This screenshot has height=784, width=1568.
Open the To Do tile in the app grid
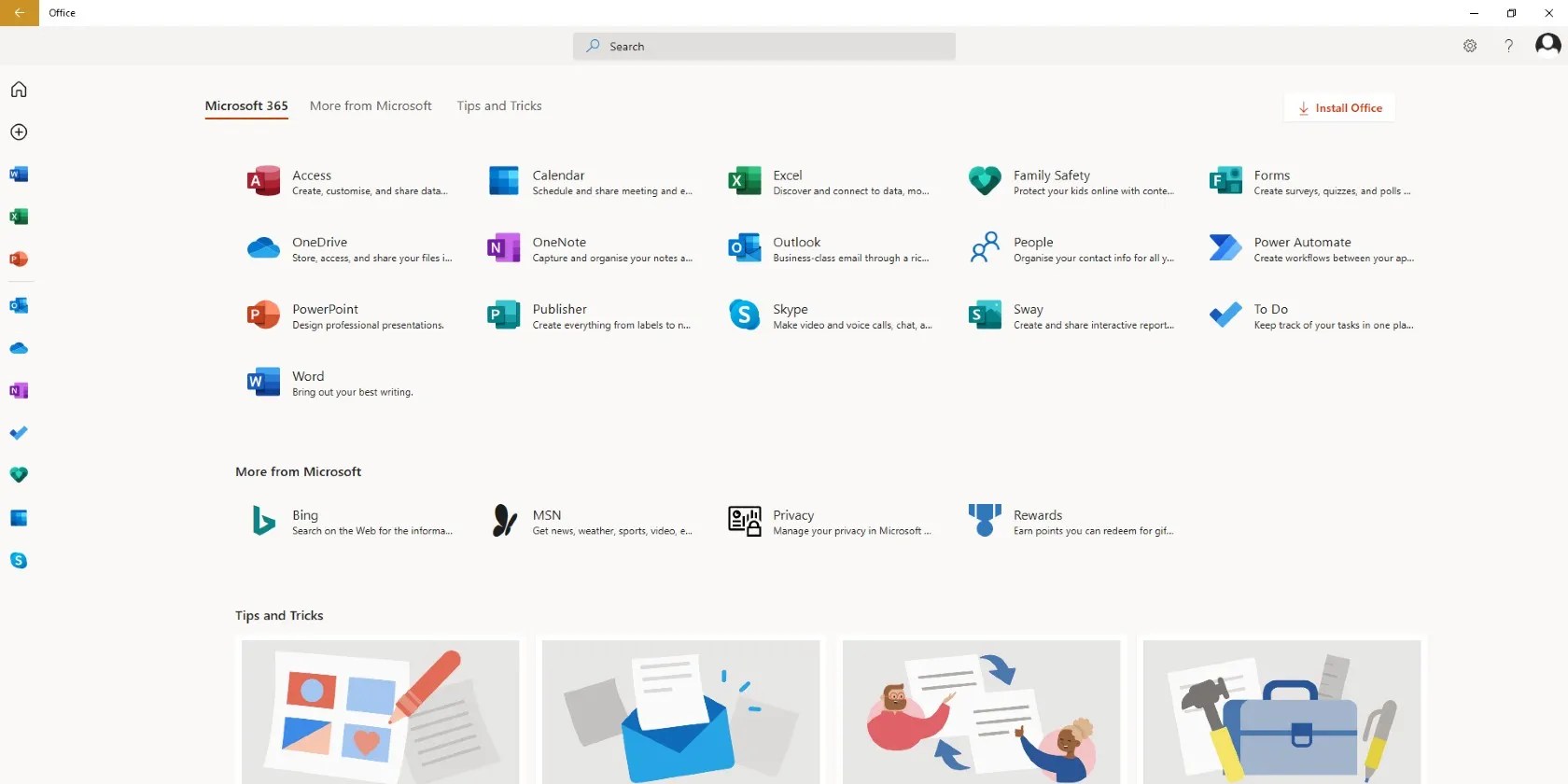tap(1311, 315)
